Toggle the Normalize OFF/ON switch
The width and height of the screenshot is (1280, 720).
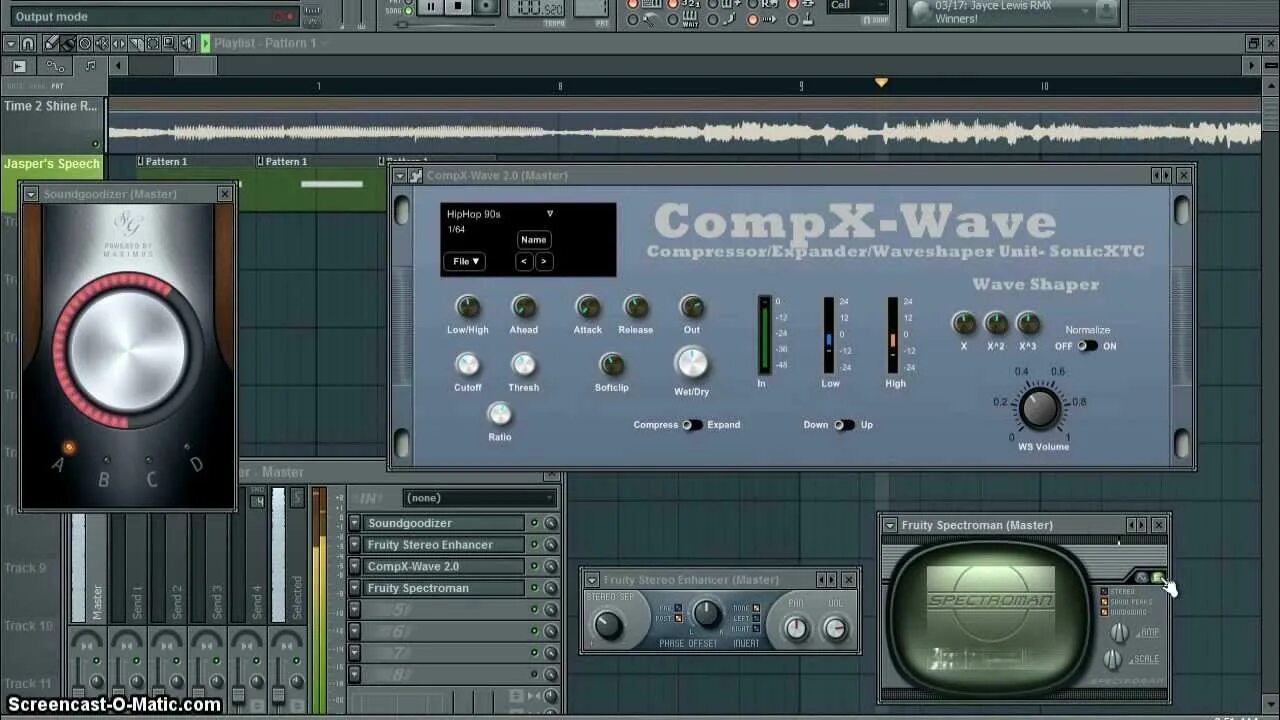pos(1087,346)
